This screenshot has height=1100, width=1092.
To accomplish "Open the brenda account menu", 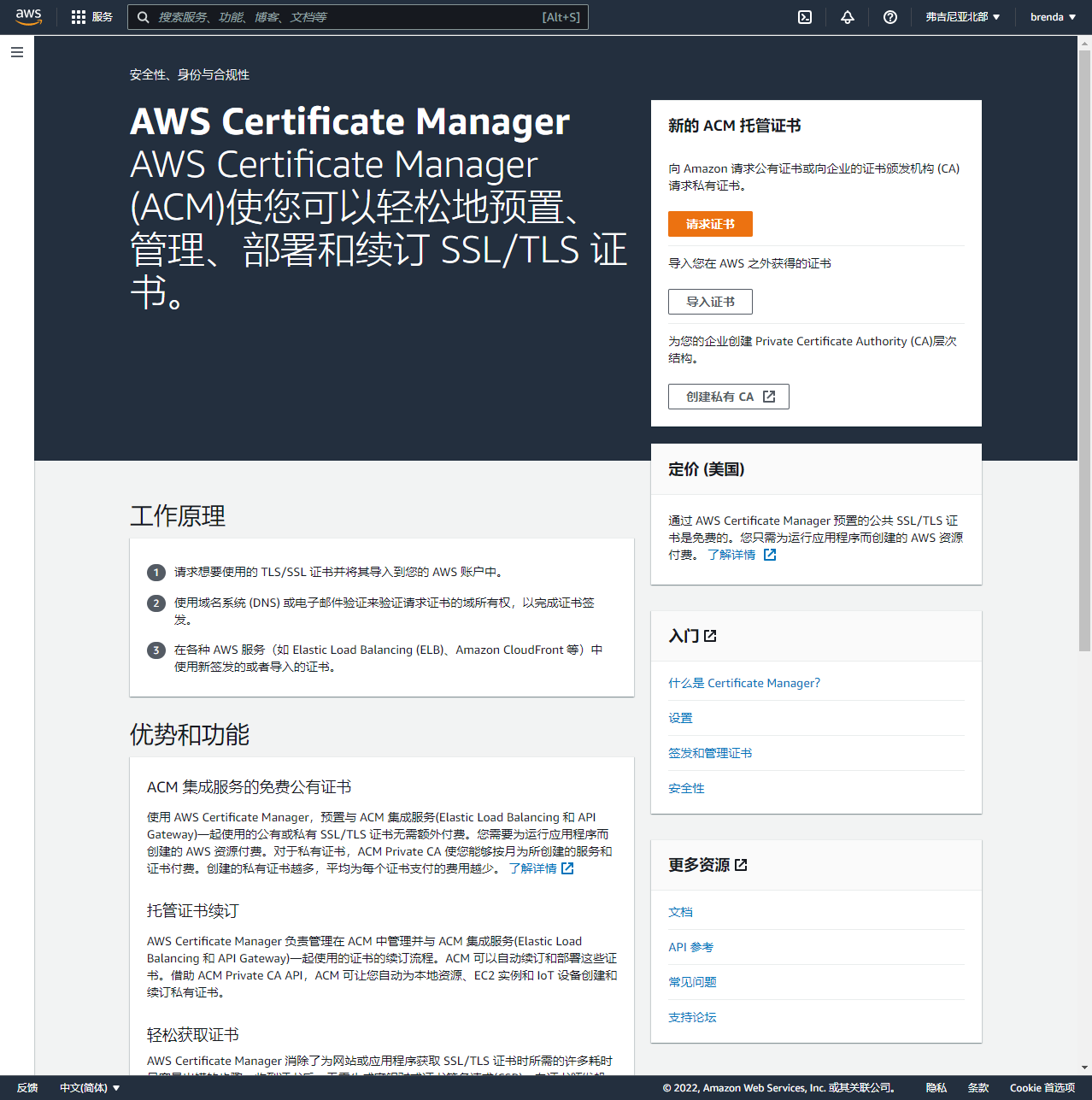I will pyautogui.click(x=1053, y=17).
